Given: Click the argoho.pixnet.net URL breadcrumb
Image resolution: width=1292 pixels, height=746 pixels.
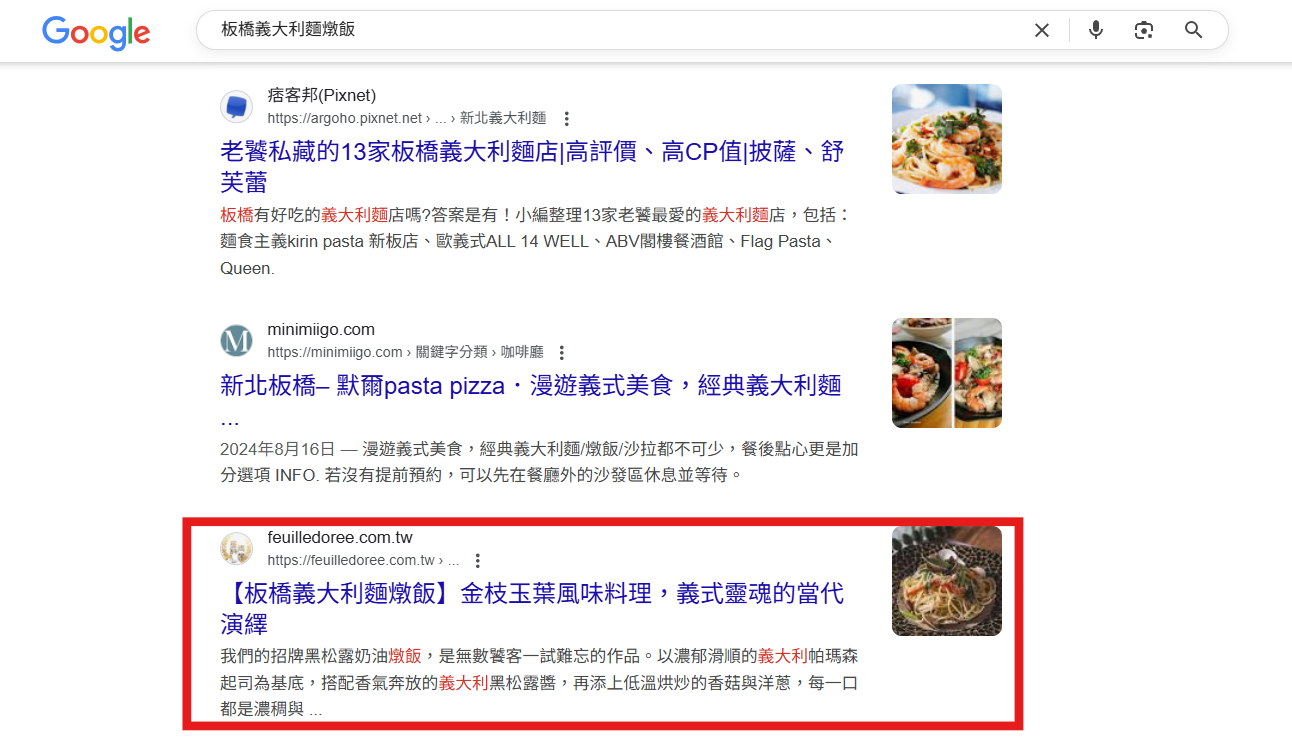Looking at the screenshot, I should click(x=407, y=119).
